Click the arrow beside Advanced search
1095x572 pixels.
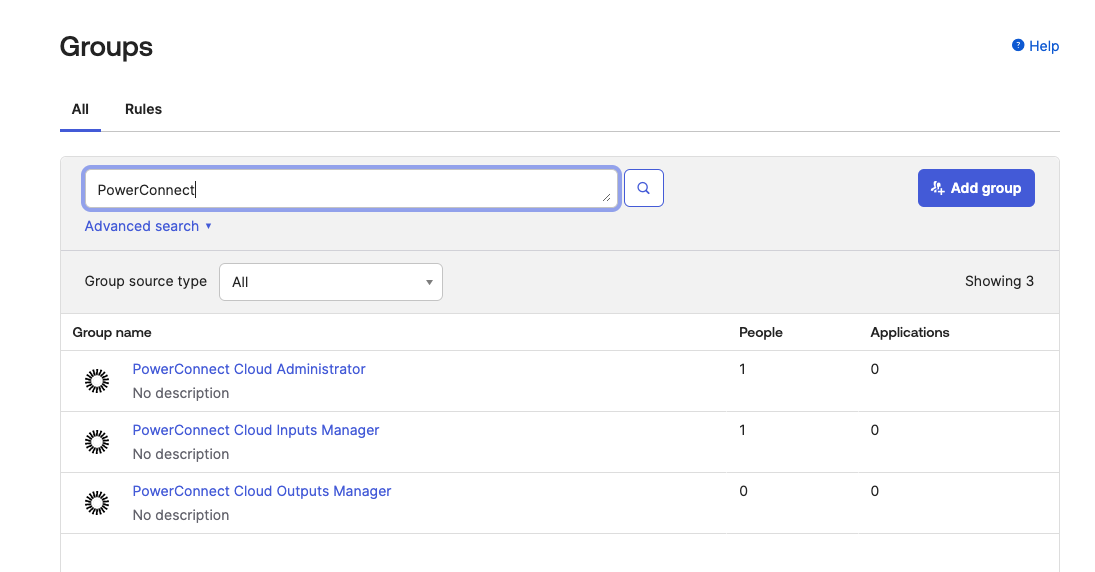208,226
